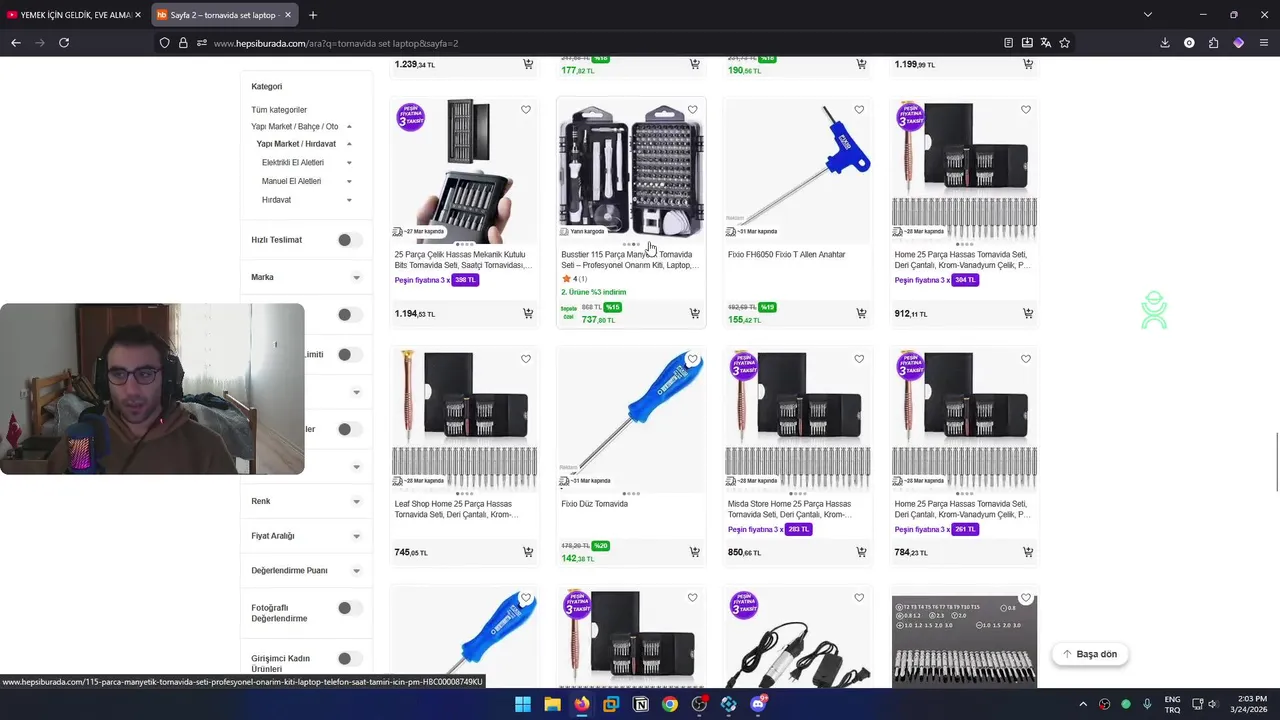Add the 912,11 TL Home set to cart
The height and width of the screenshot is (720, 1280).
(x=1028, y=314)
